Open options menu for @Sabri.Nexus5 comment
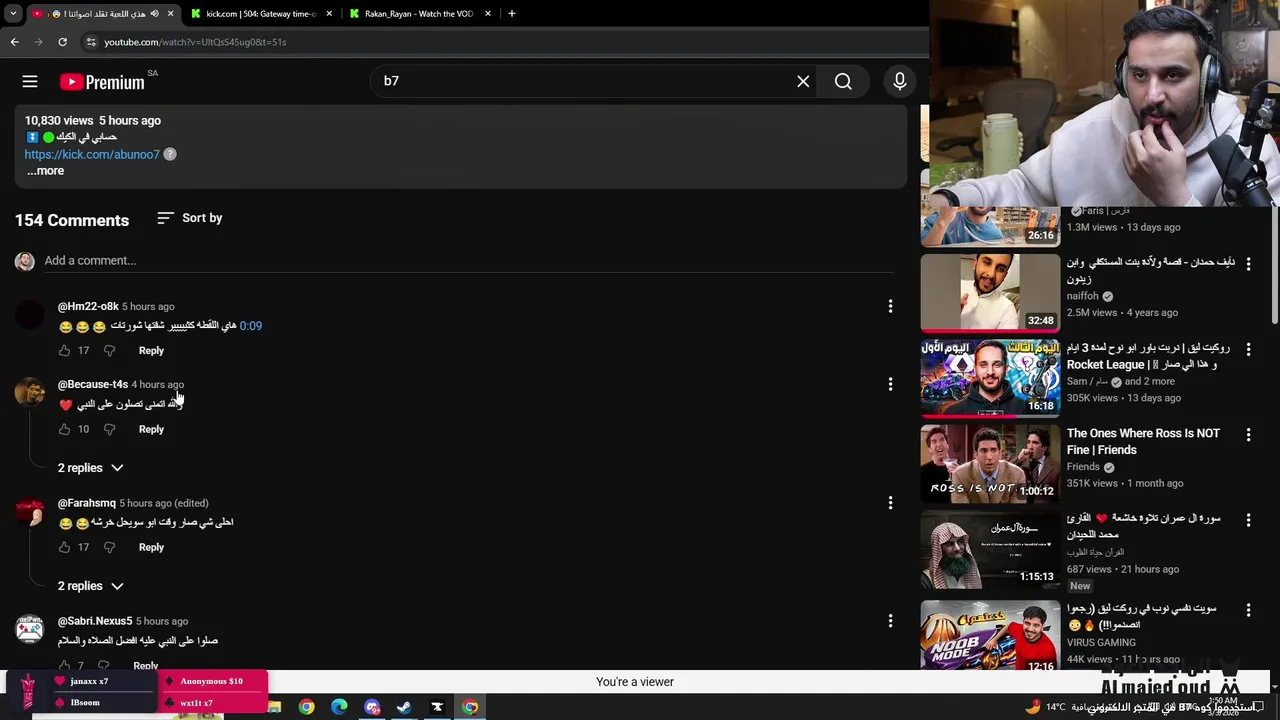The image size is (1280, 720). [x=890, y=621]
